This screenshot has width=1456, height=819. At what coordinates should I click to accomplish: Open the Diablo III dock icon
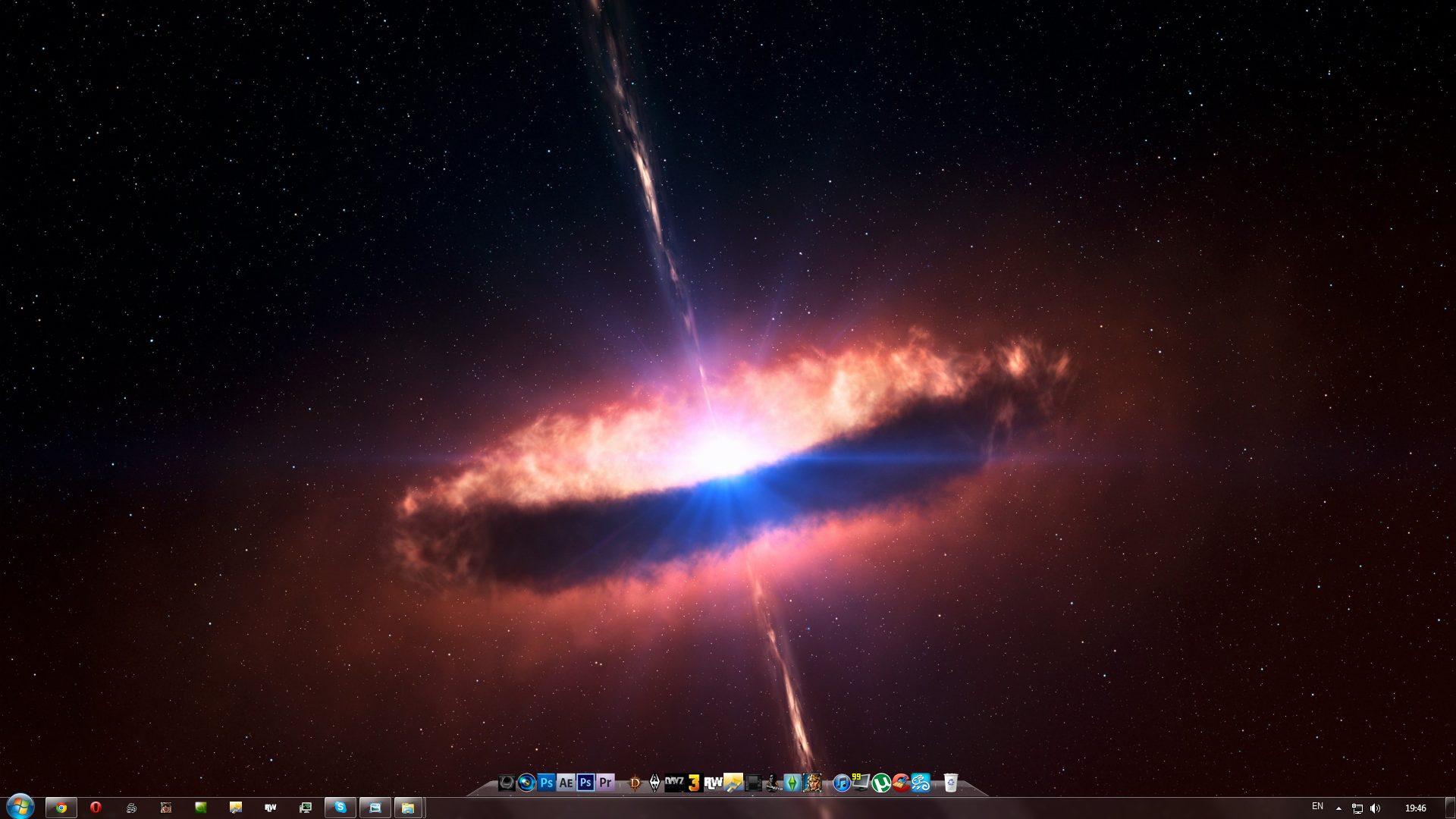coord(635,783)
